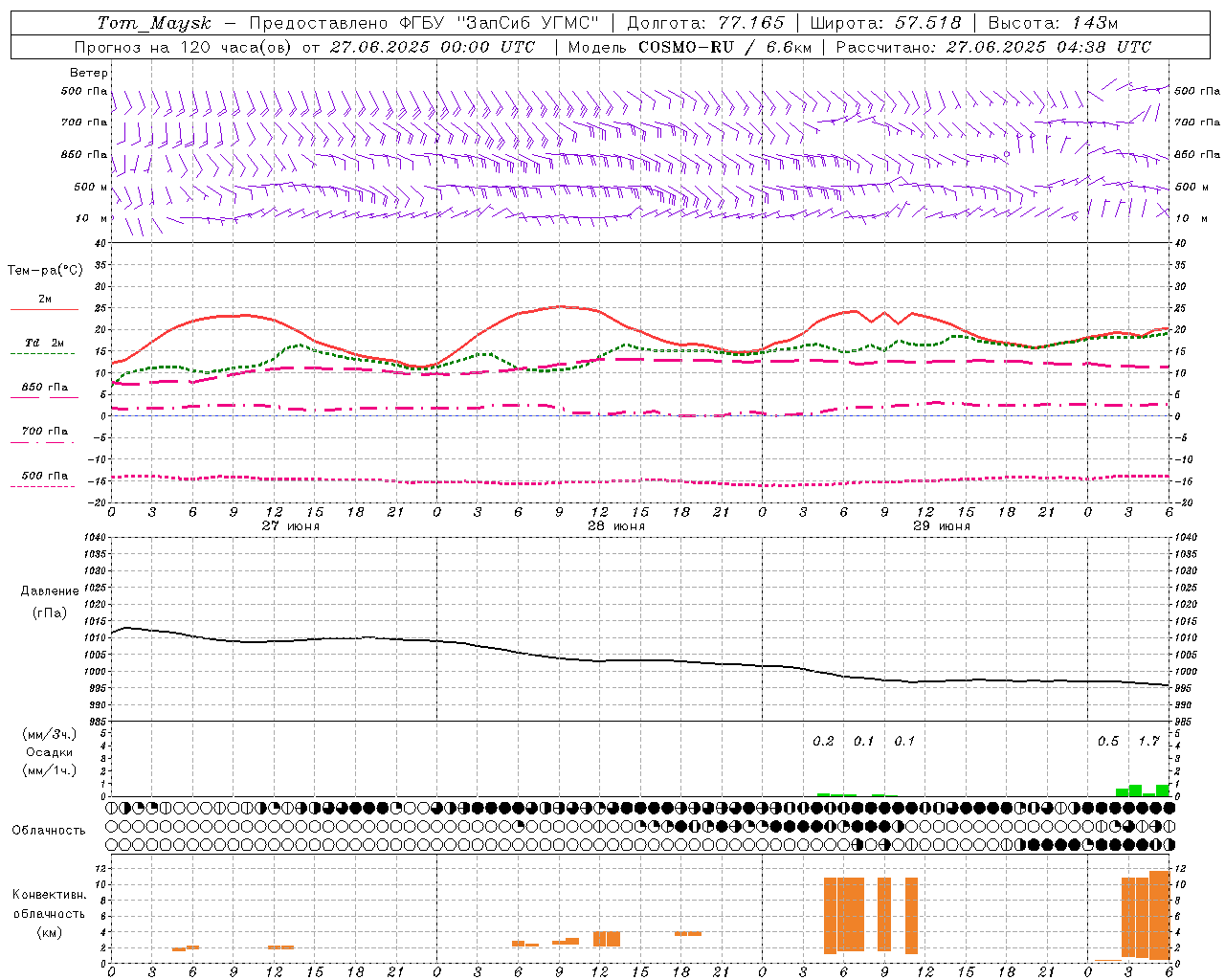Click the 28 июня date label
The height and width of the screenshot is (980, 1225).
coord(616,525)
